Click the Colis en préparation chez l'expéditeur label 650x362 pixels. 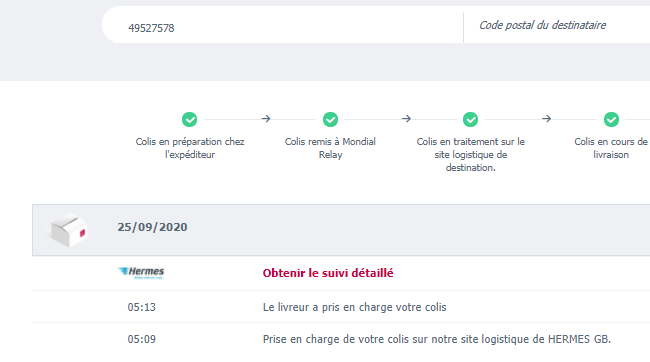pos(190,148)
